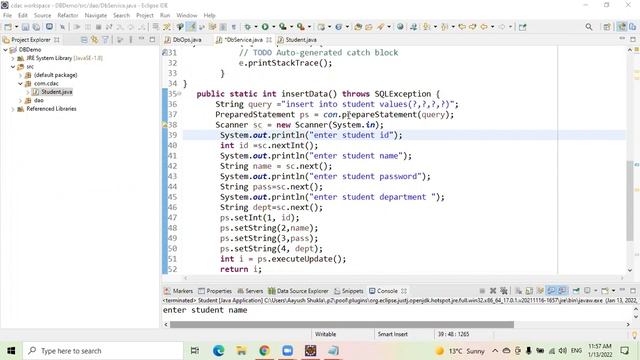Open the New wizard dropdown arrow
The width and height of the screenshot is (640, 360).
pos(16,27)
